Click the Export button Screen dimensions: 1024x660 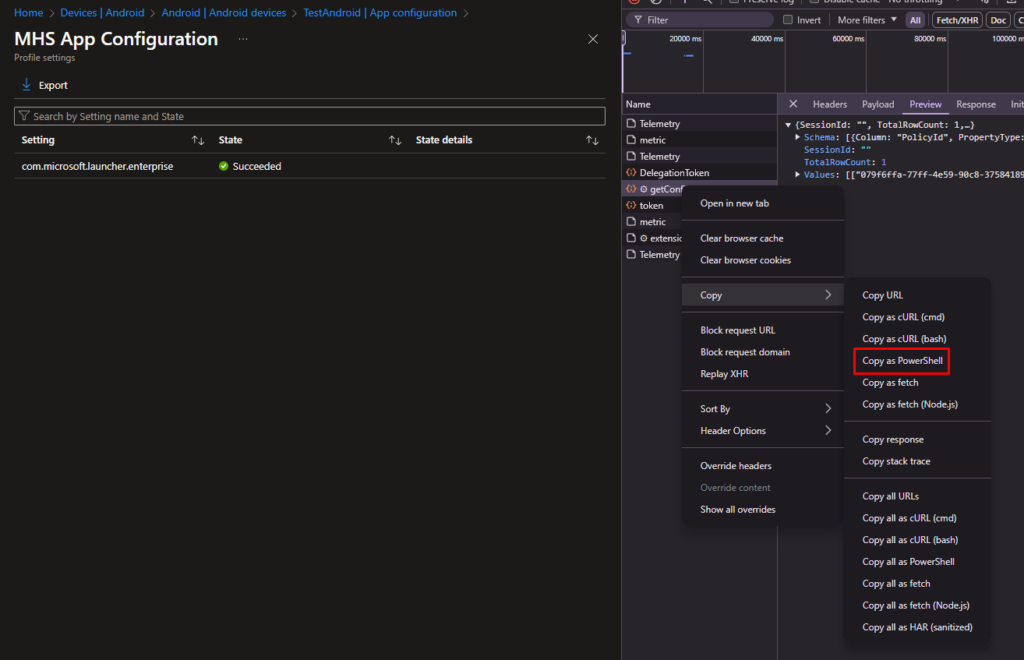pos(44,86)
